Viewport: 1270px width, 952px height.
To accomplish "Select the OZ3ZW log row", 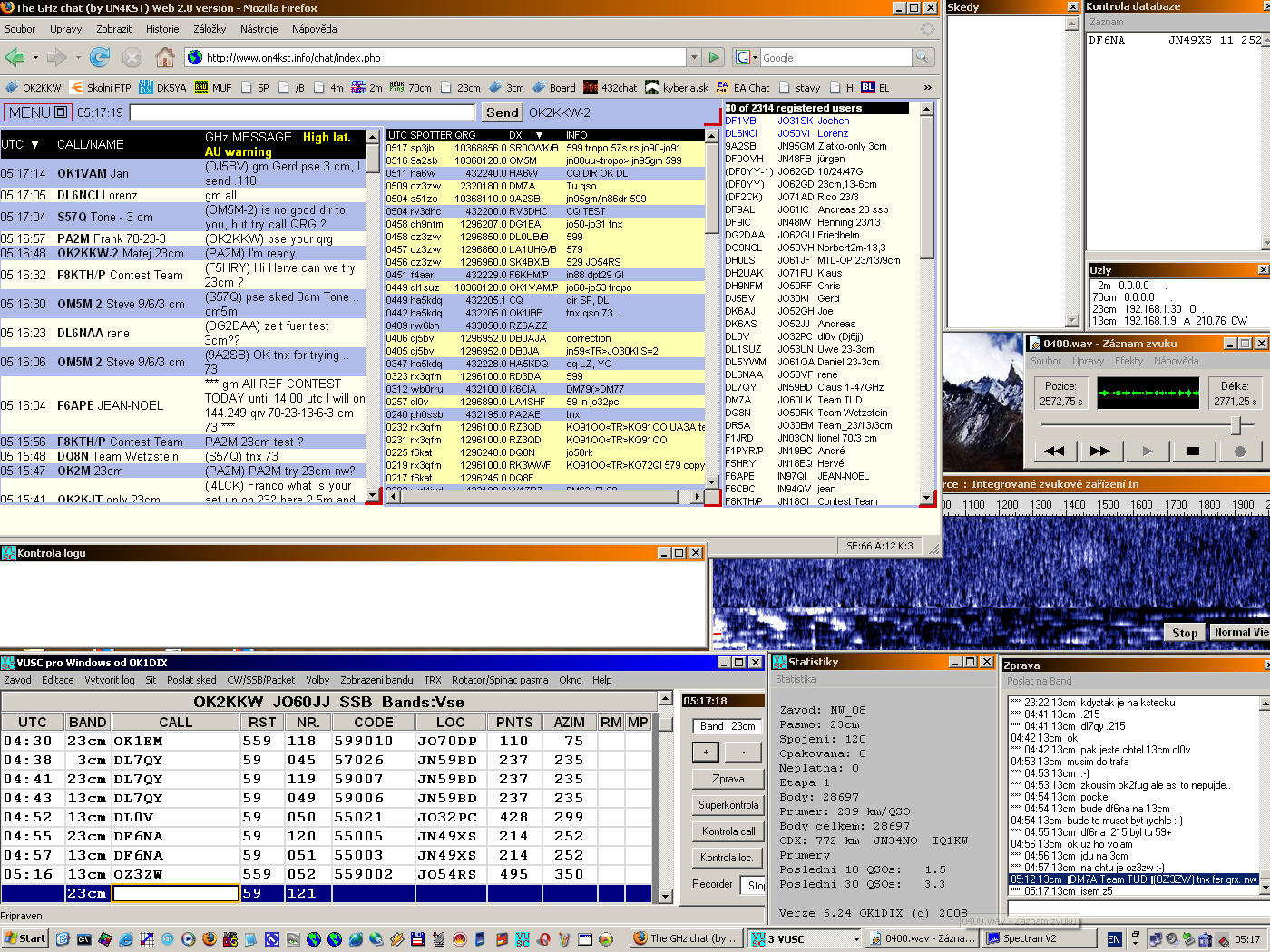I will (327, 874).
